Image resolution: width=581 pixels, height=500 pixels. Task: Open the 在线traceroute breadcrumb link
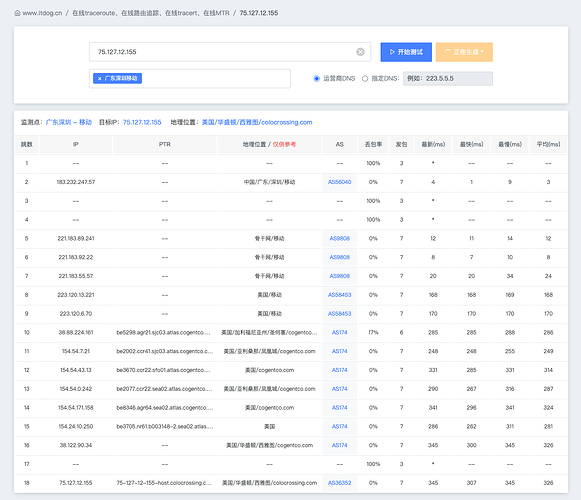[x=151, y=13]
